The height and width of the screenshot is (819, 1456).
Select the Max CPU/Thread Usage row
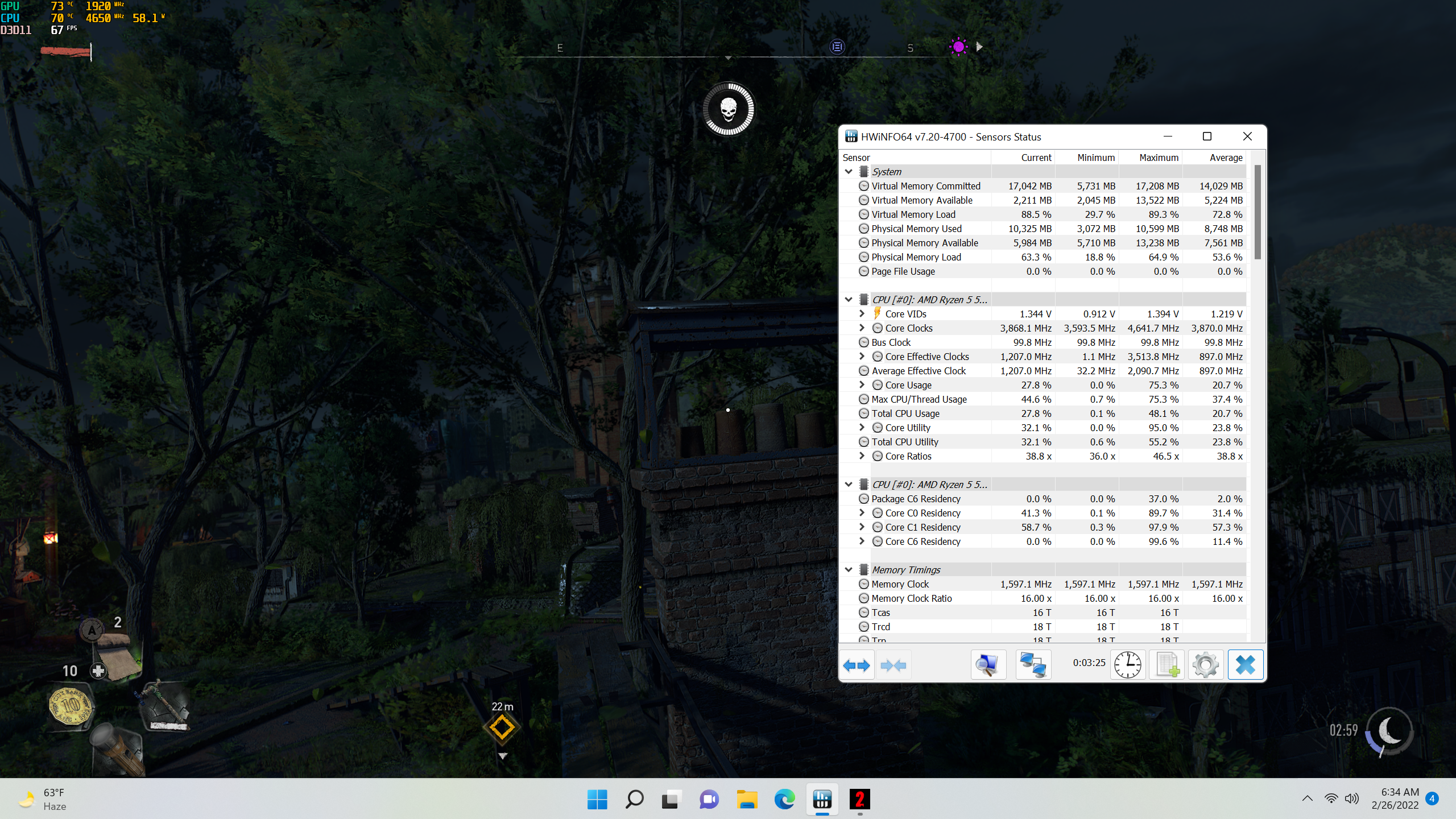1043,399
